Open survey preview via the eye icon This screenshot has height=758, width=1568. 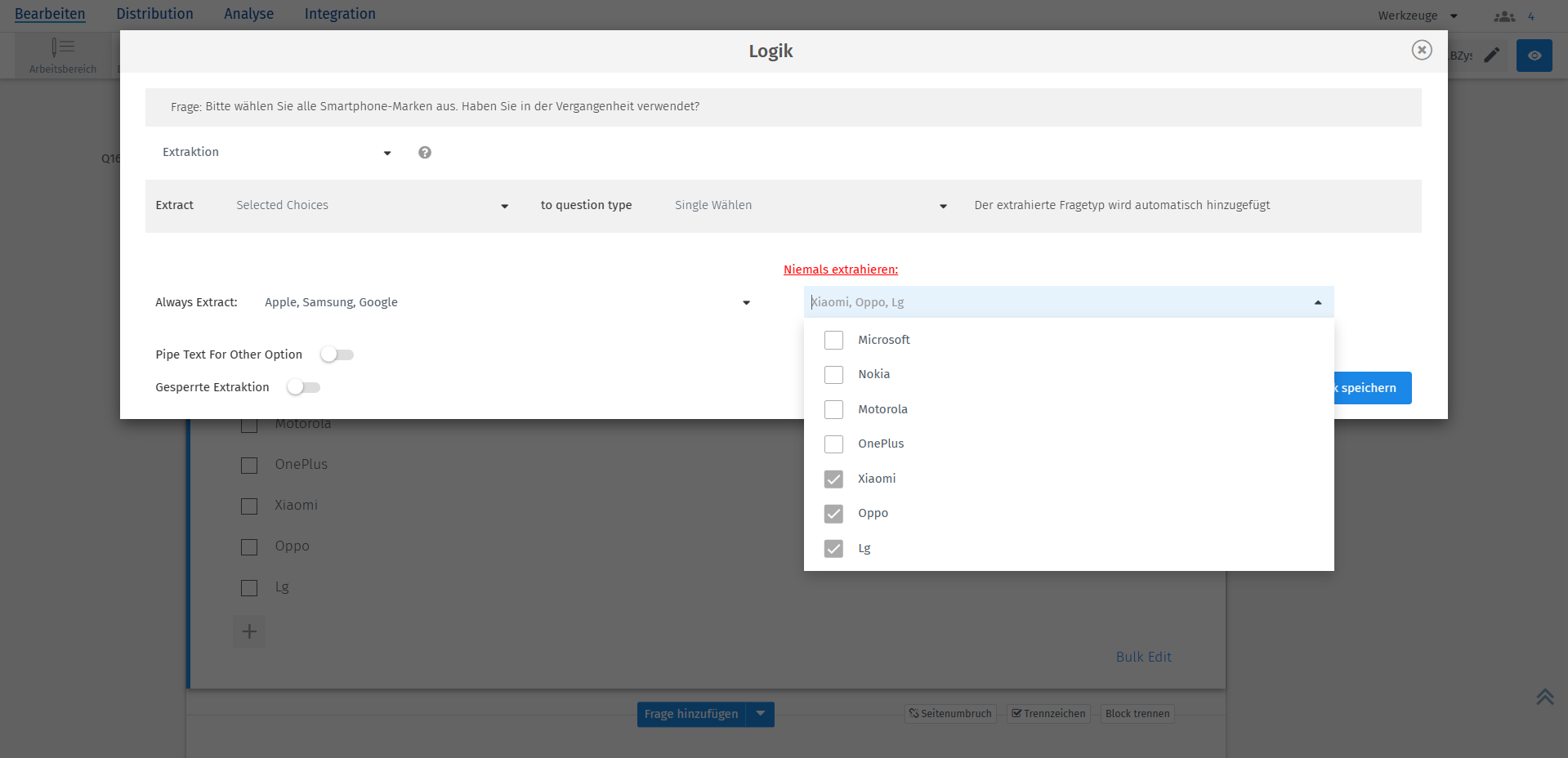click(1534, 55)
